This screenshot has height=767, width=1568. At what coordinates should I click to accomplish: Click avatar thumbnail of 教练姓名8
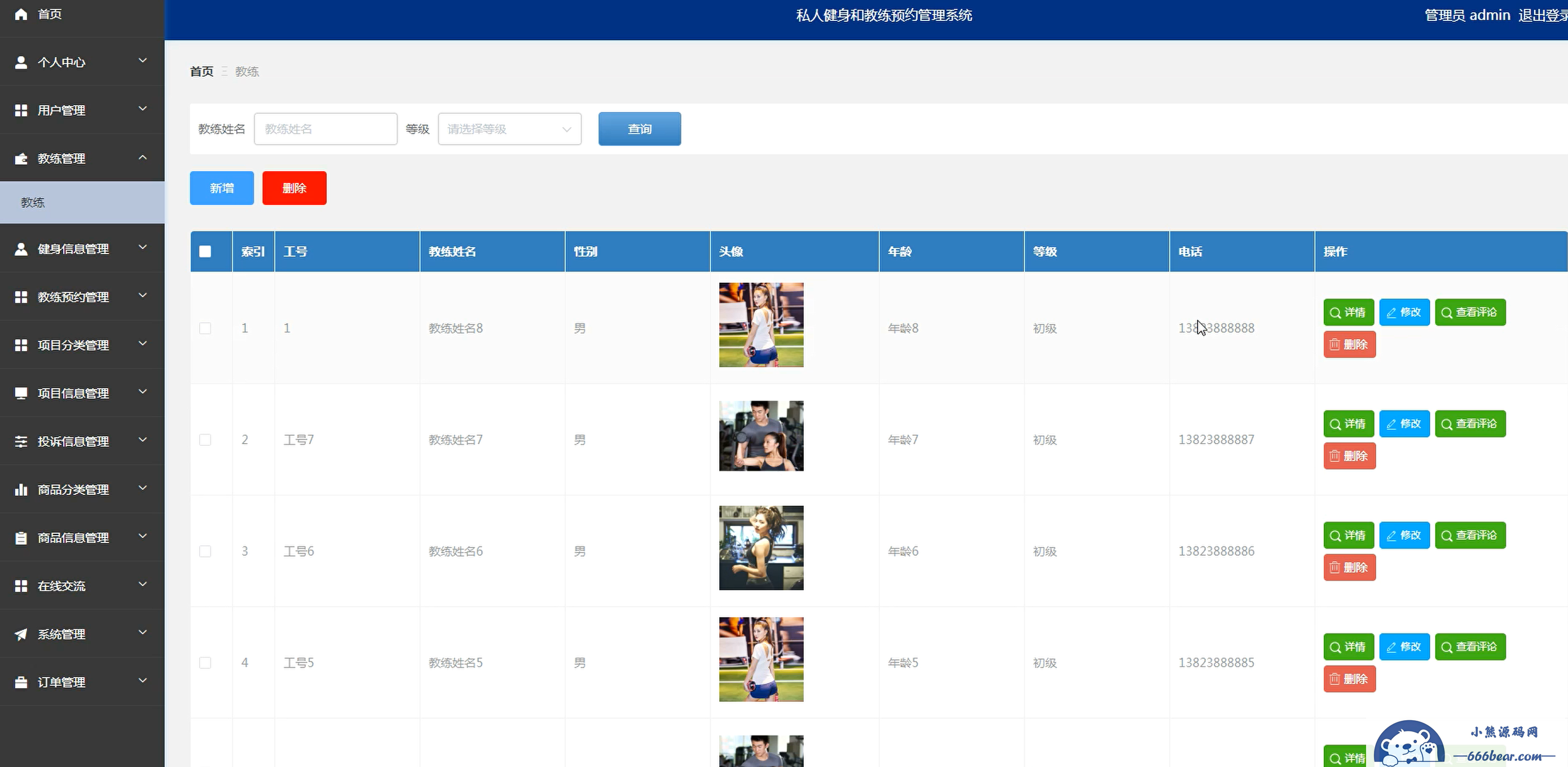(x=761, y=325)
